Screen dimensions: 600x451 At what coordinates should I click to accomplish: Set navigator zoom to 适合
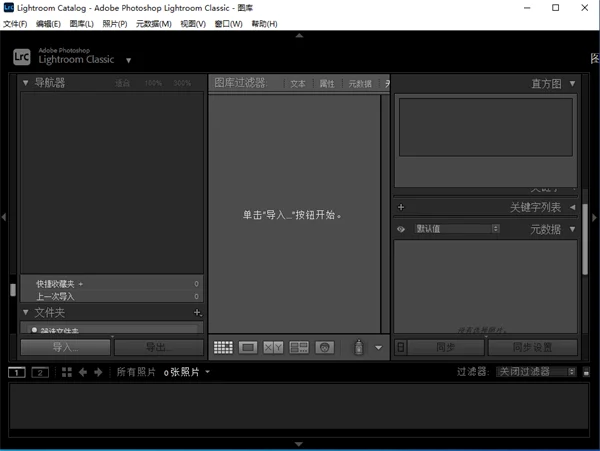122,83
